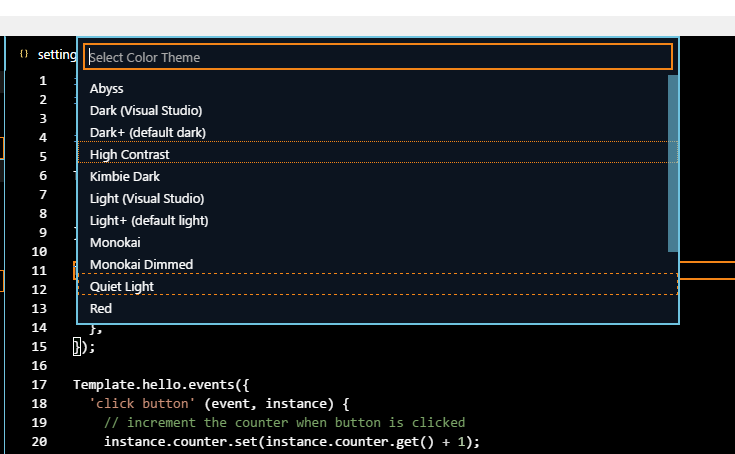Click the Select Color Theme search field
This screenshot has height=454, width=735.
377,57
